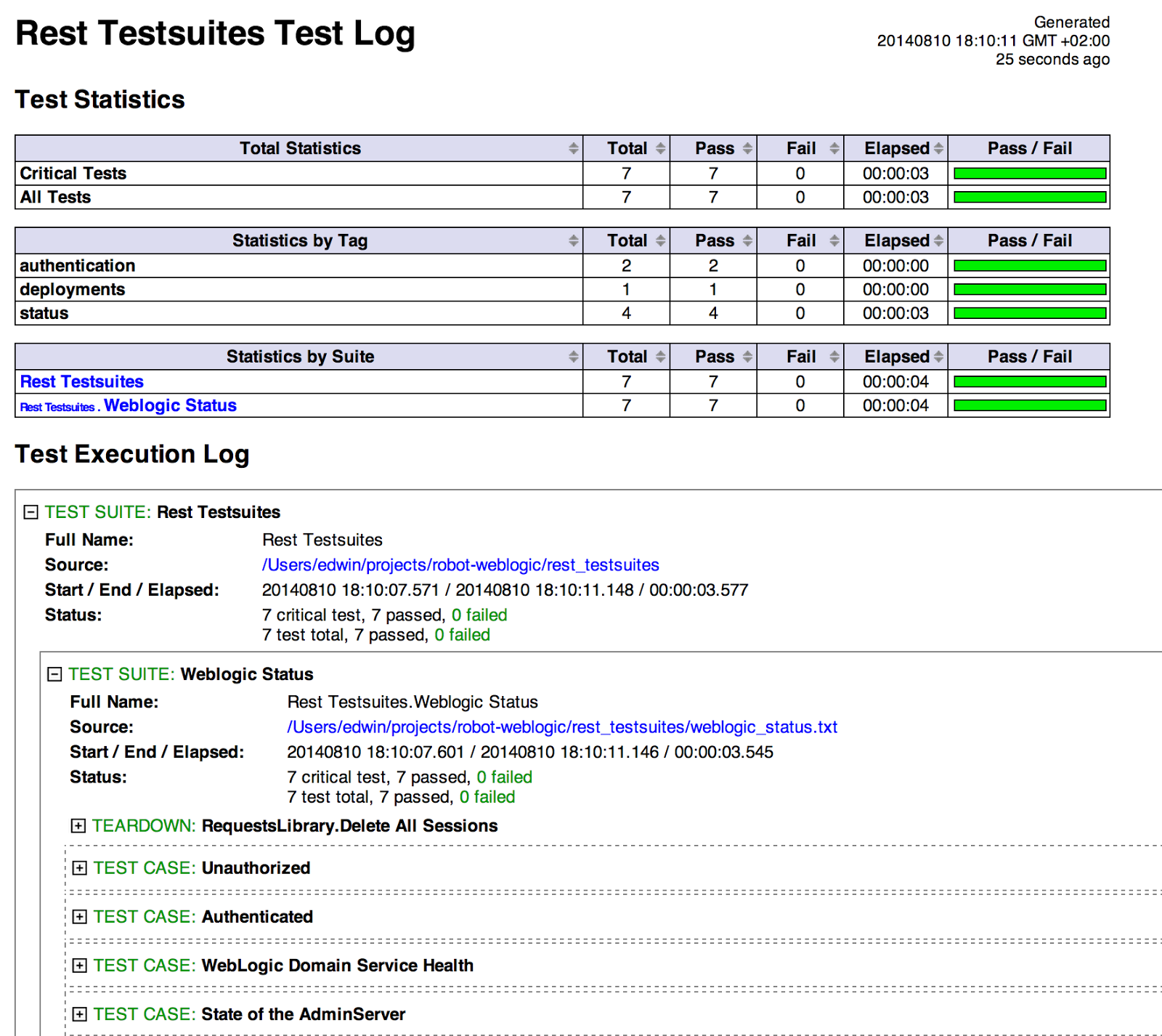Open the weblogic_status.txt source file link
Image resolution: width=1162 pixels, height=1036 pixels.
click(x=562, y=727)
